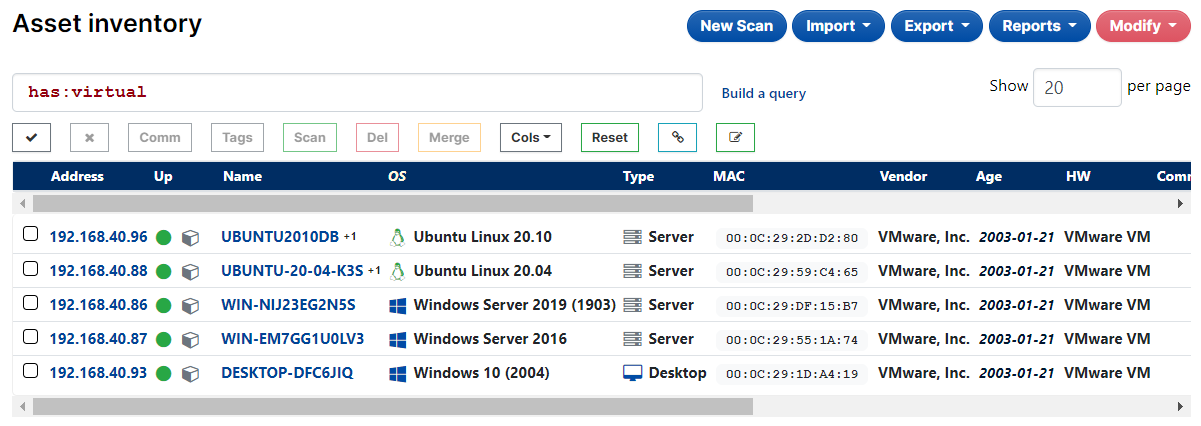The image size is (1201, 426).
Task: Click the virtual cube icon for DESKTOP-DFC6JIQ
Action: [190, 374]
